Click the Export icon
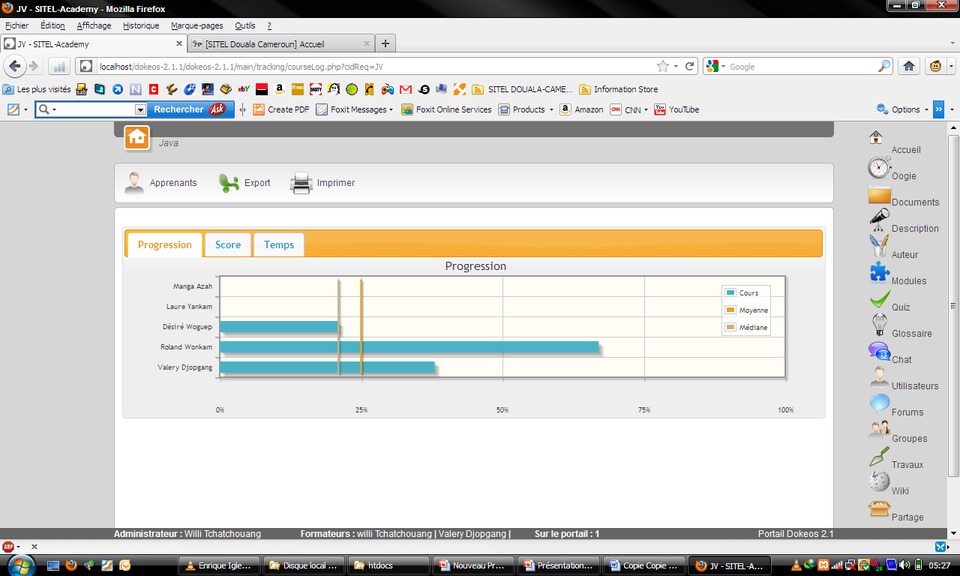 (229, 183)
